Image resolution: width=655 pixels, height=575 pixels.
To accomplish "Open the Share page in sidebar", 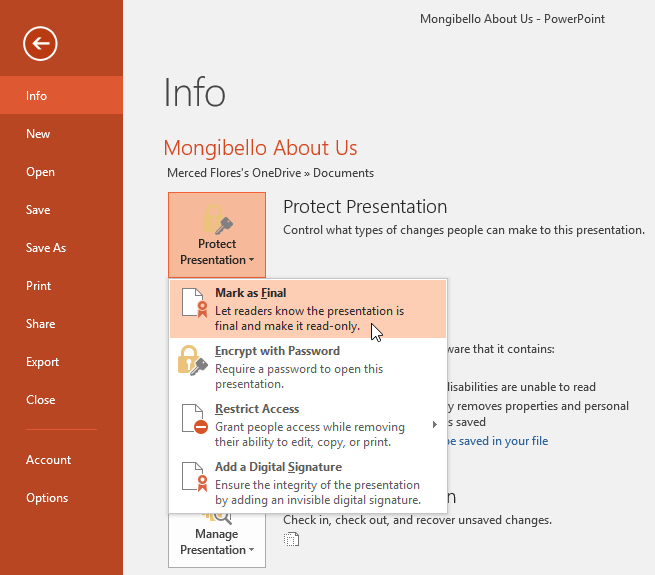I will coord(41,324).
